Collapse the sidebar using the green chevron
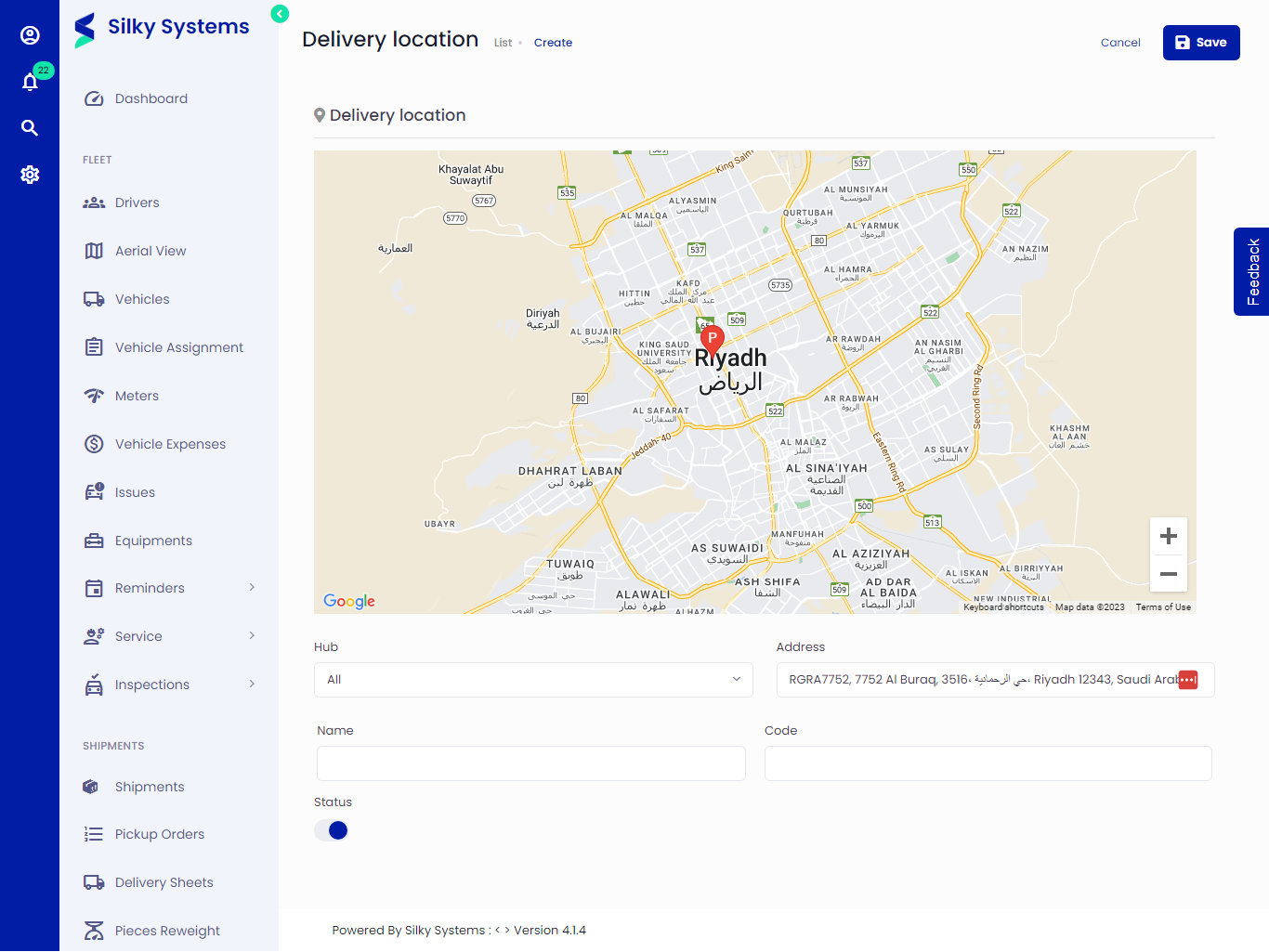 pos(279,14)
